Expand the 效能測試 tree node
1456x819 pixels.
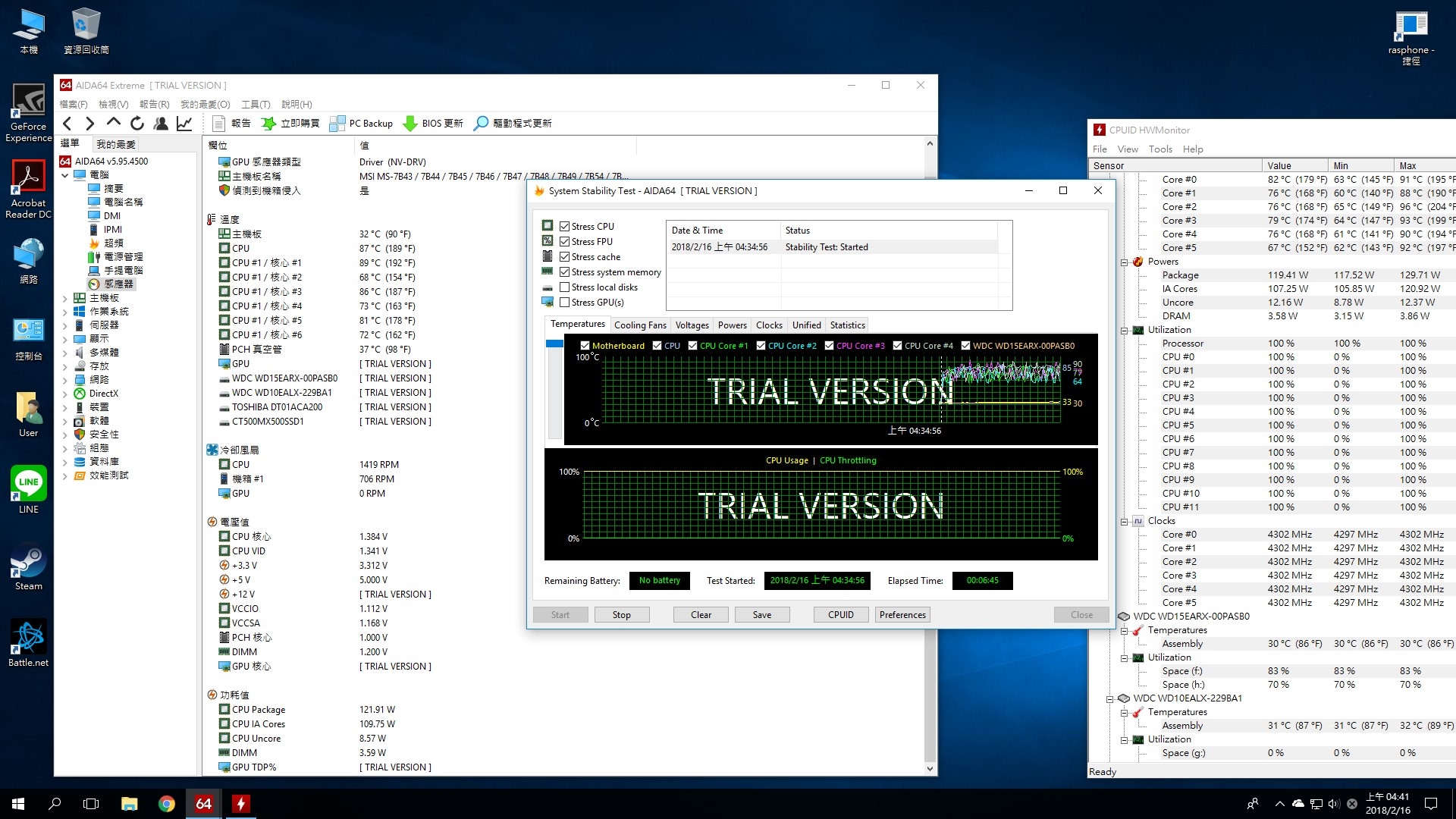point(65,475)
